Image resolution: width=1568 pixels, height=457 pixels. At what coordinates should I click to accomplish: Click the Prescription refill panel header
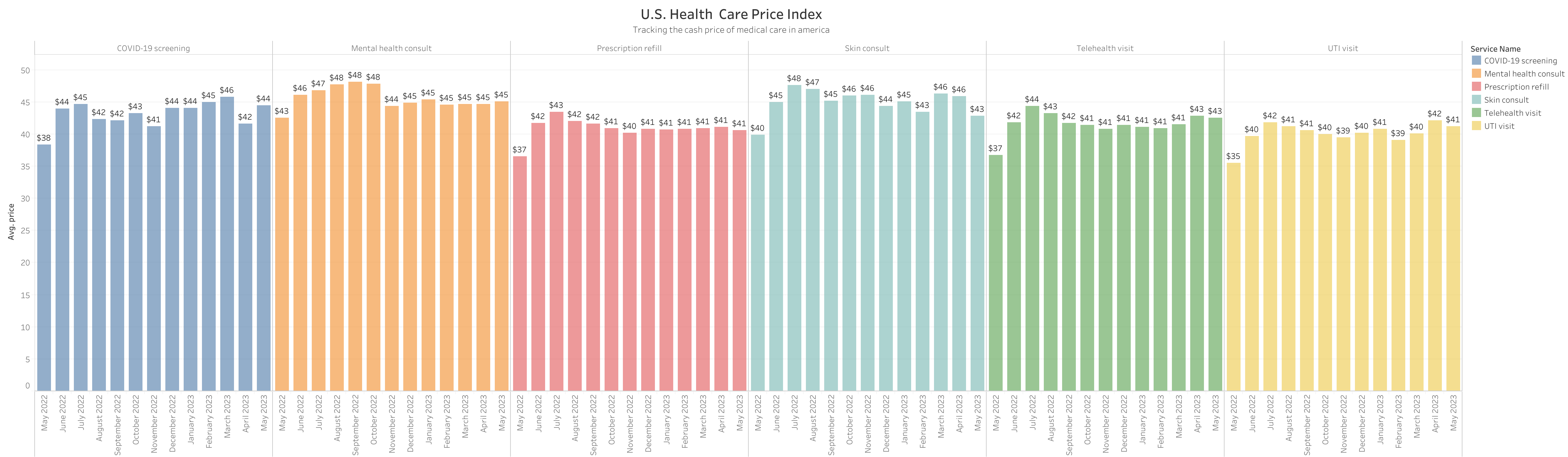click(x=629, y=49)
